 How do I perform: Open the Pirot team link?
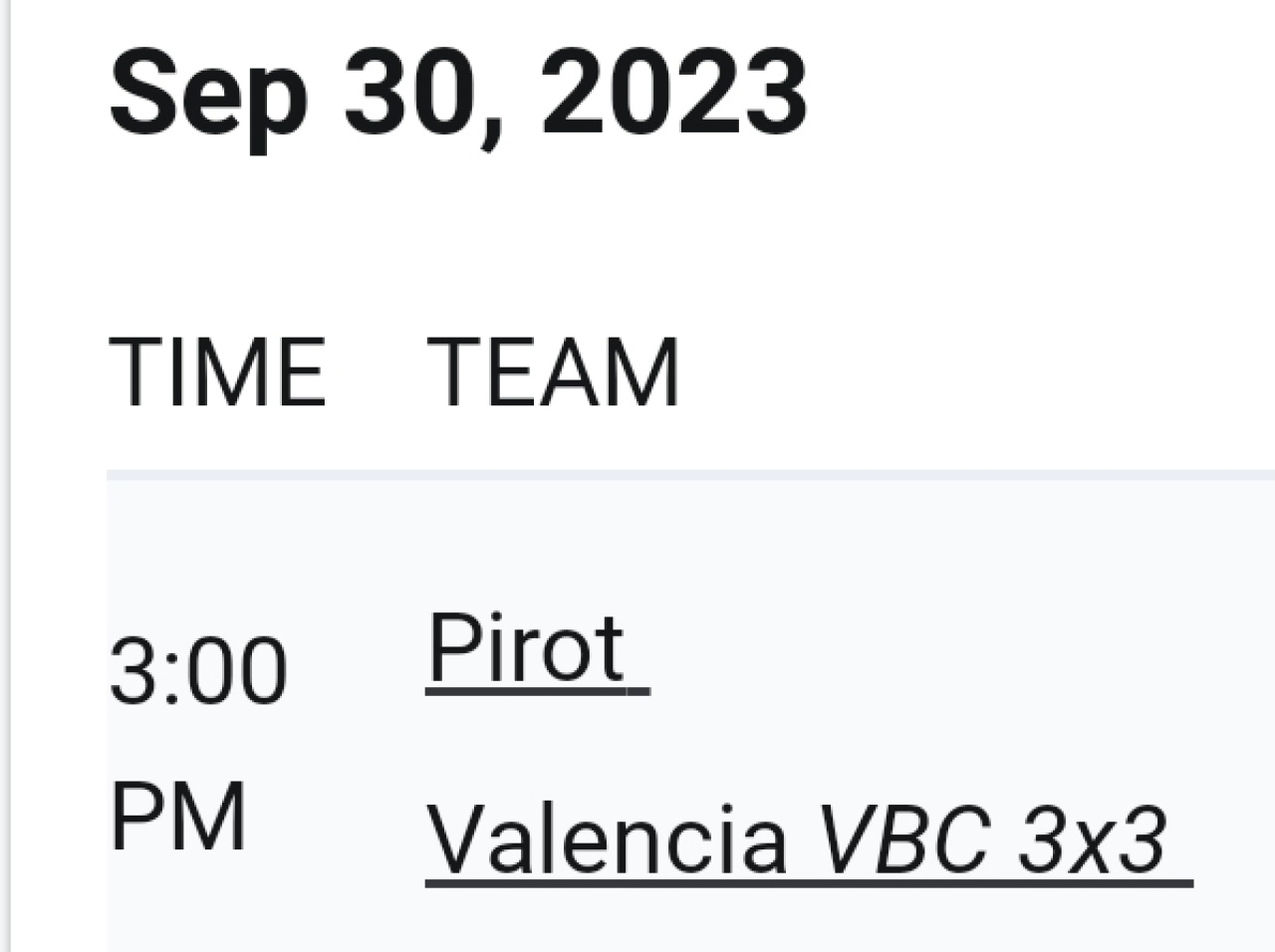[526, 647]
